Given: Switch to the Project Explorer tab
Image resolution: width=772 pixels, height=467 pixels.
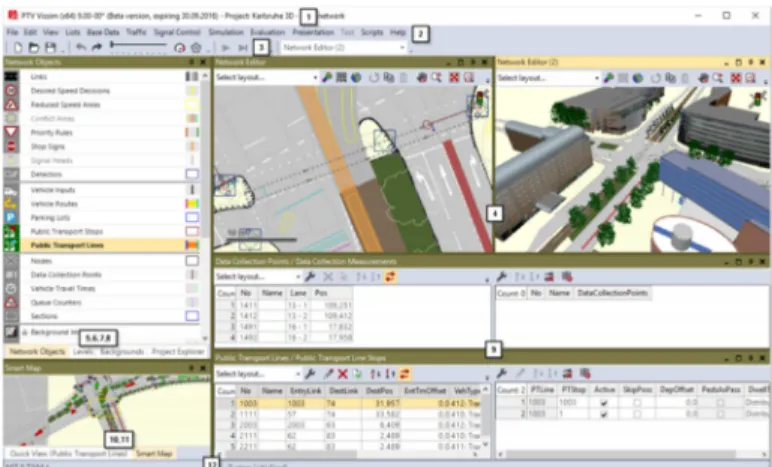Looking at the screenshot, I should (x=178, y=351).
